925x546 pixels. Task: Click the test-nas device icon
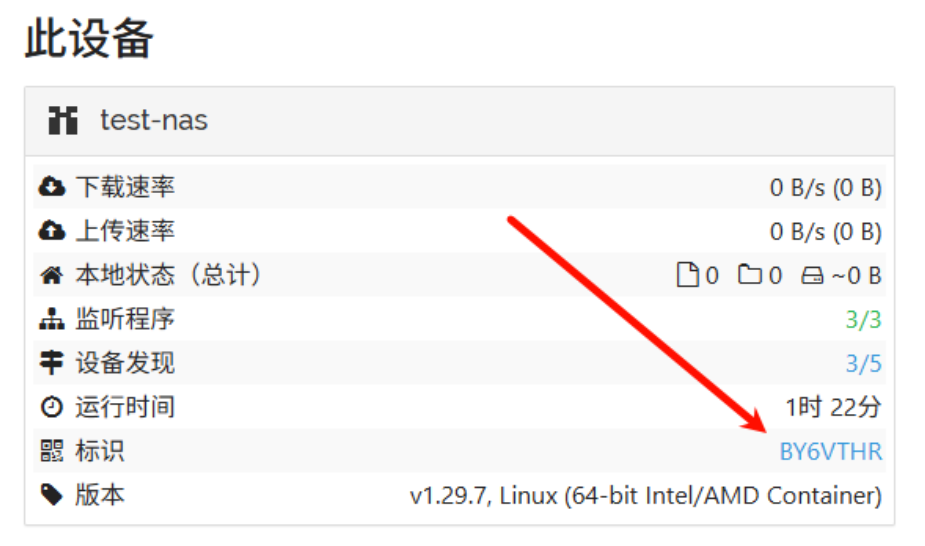(x=63, y=121)
